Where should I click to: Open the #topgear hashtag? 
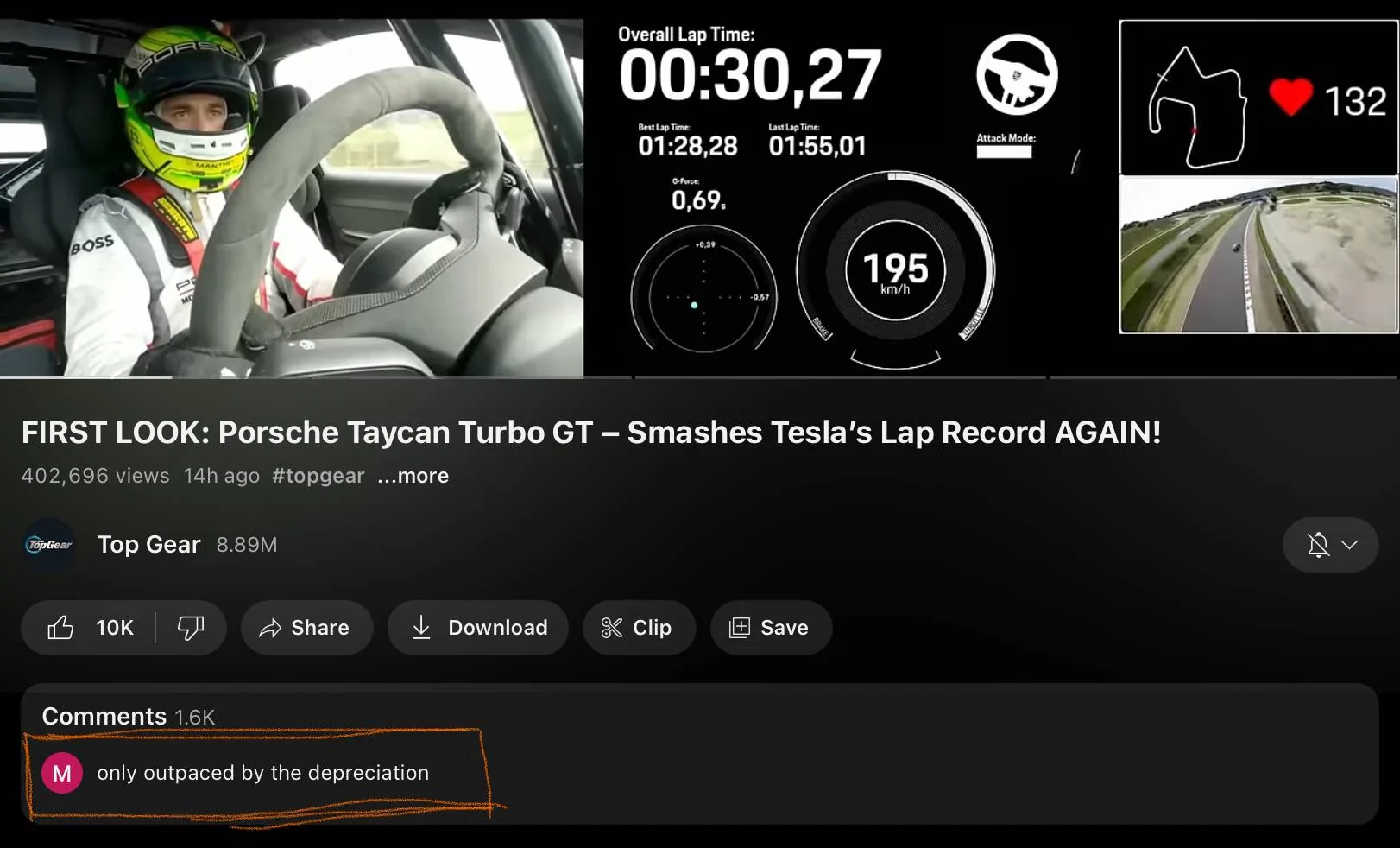[318, 476]
